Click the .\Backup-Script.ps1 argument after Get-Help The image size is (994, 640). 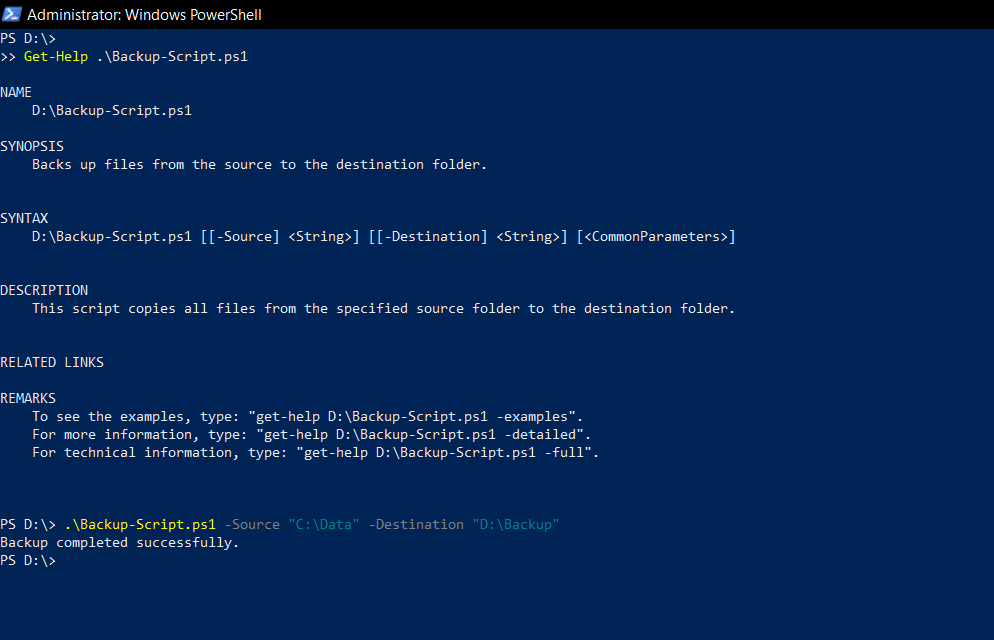click(x=172, y=56)
